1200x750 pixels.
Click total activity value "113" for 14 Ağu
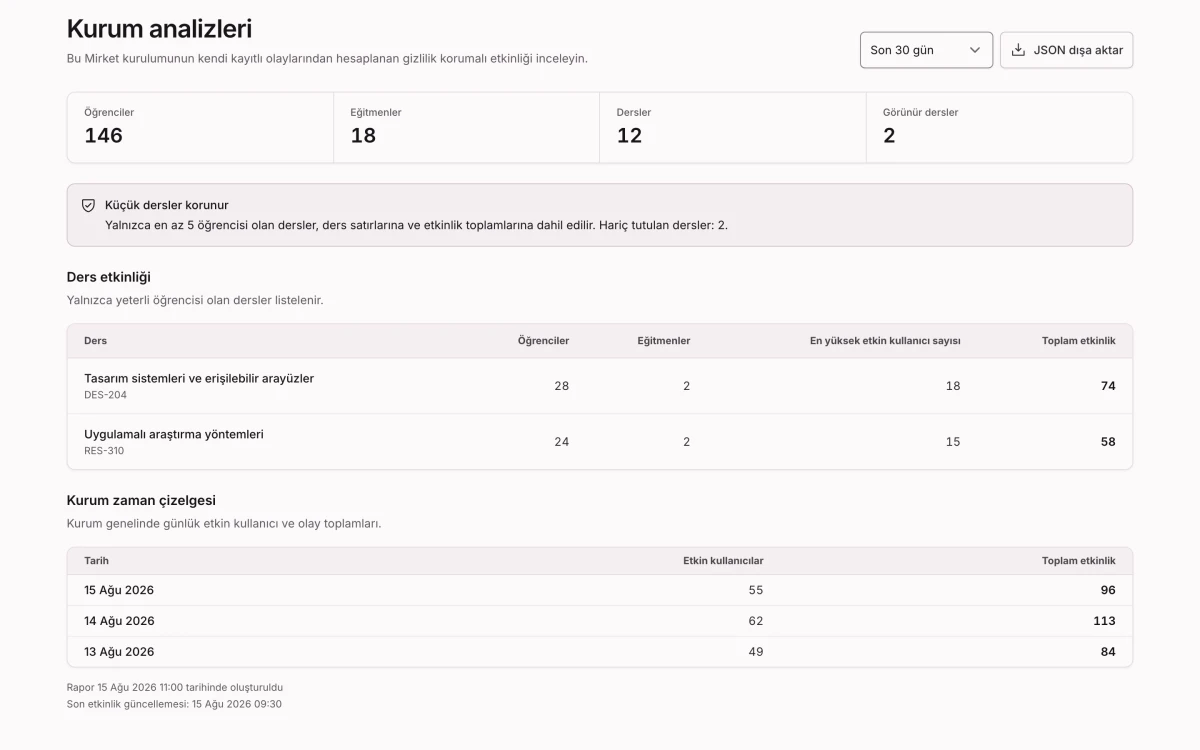(x=1104, y=621)
